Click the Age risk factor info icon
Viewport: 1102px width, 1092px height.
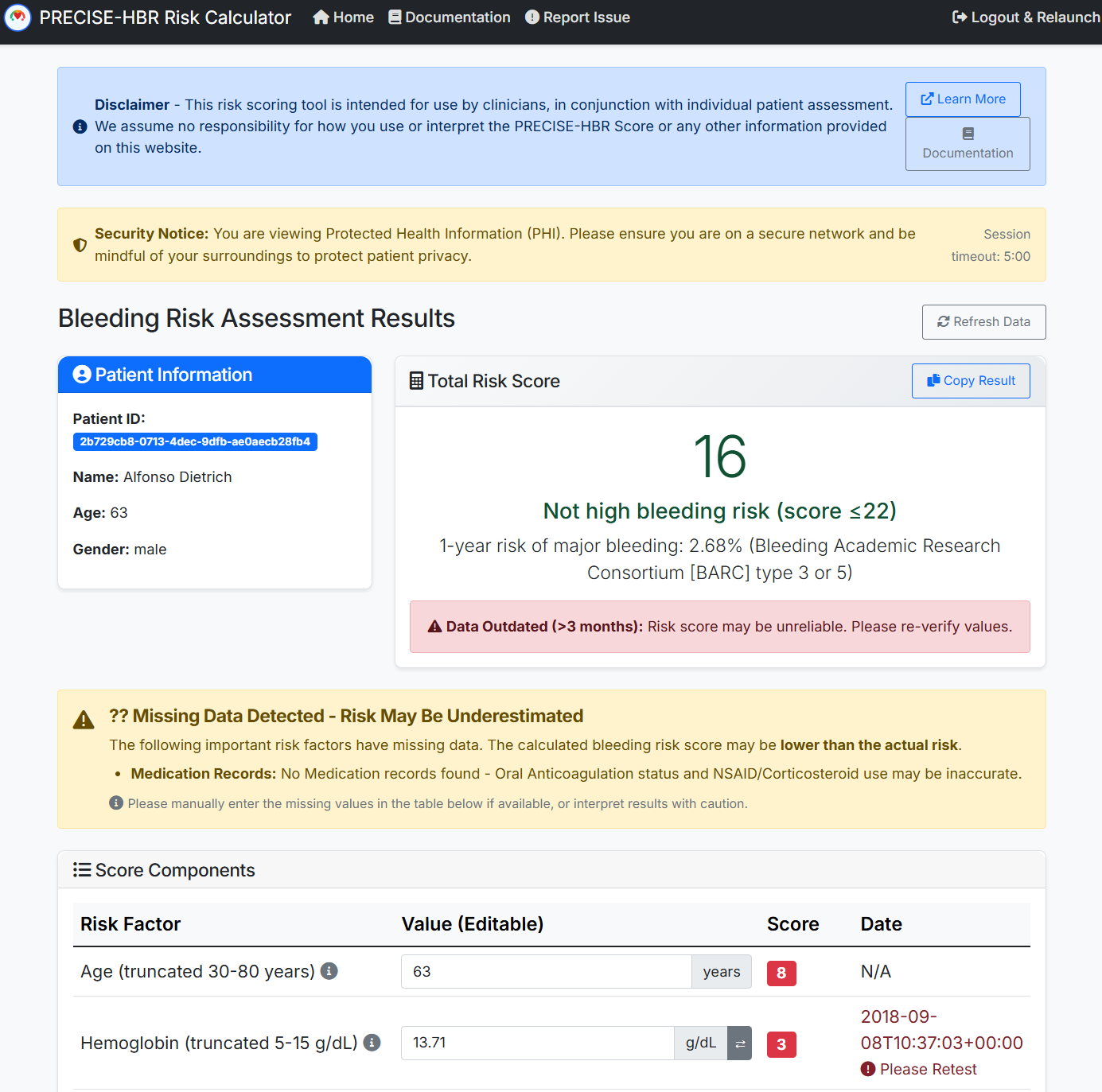[x=329, y=971]
